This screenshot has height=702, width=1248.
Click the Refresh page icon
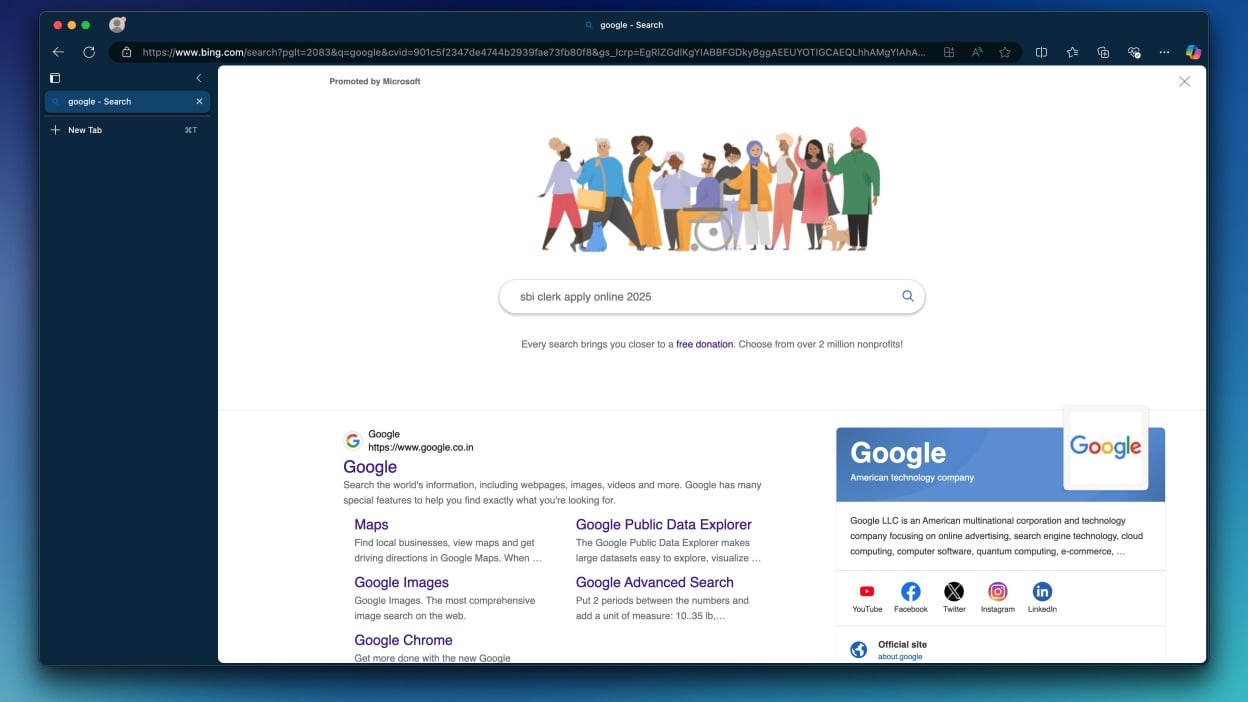click(89, 52)
